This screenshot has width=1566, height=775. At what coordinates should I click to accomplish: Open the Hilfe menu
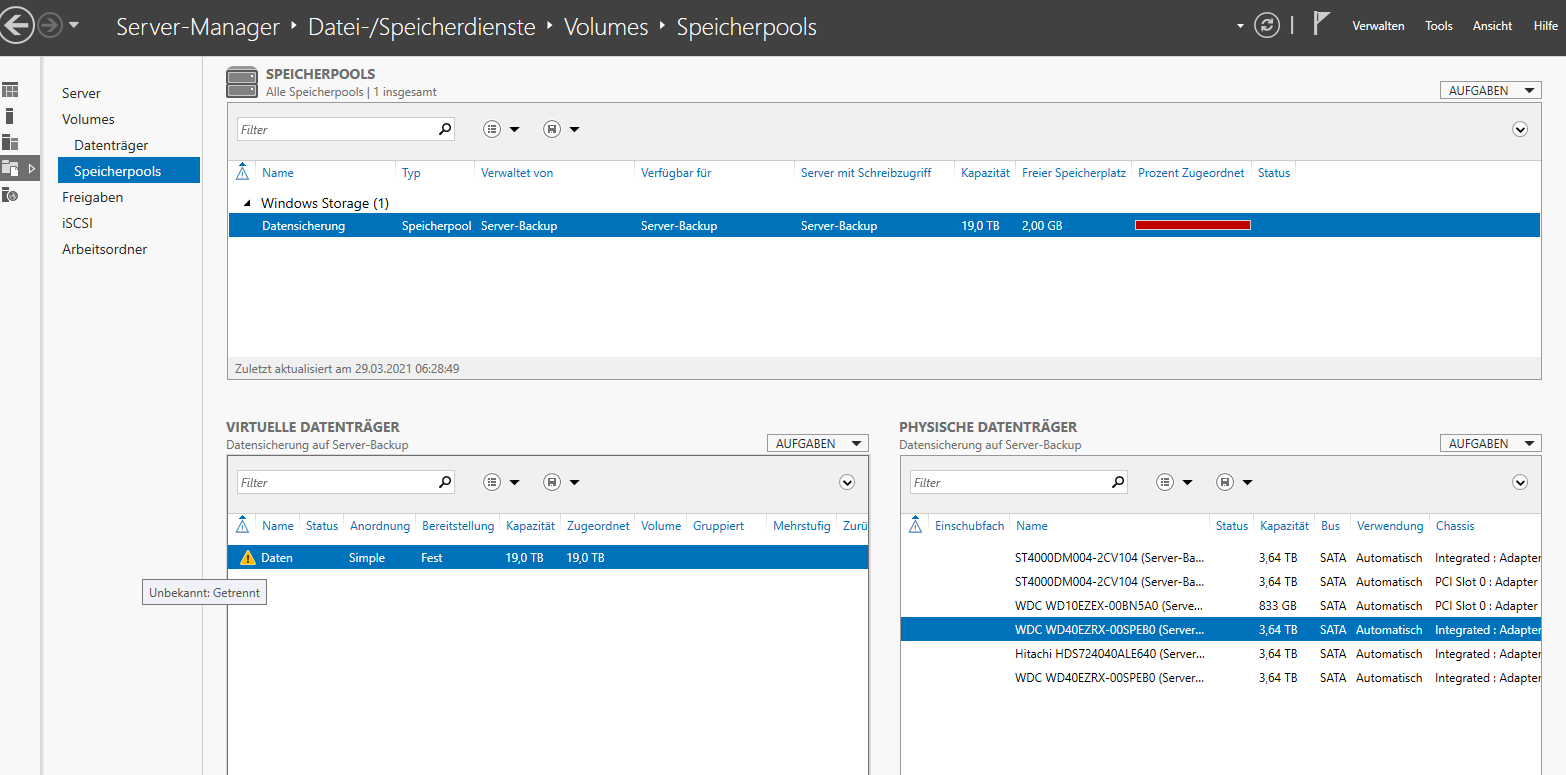click(1545, 26)
